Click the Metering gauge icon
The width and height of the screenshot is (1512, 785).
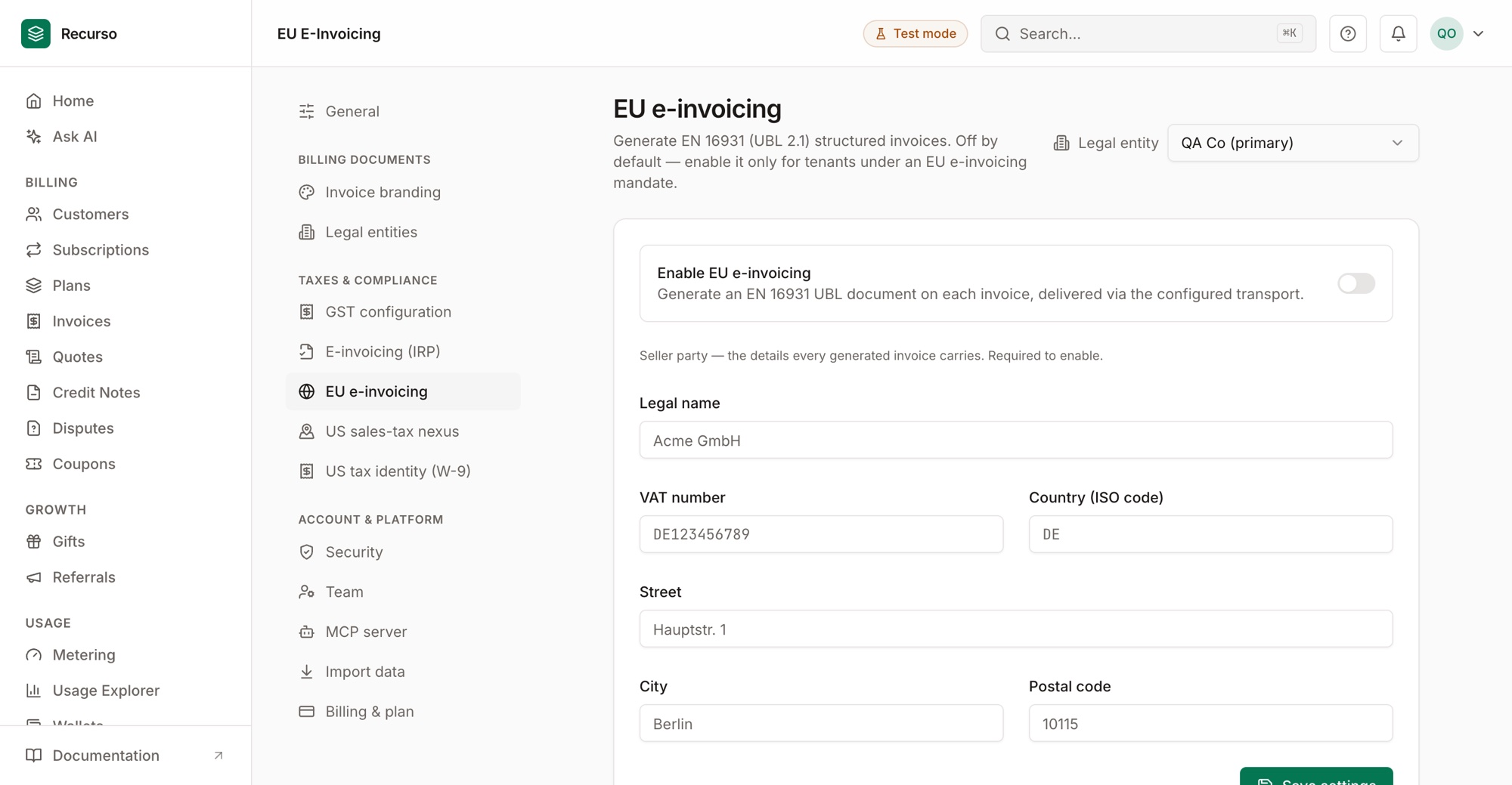coord(33,655)
